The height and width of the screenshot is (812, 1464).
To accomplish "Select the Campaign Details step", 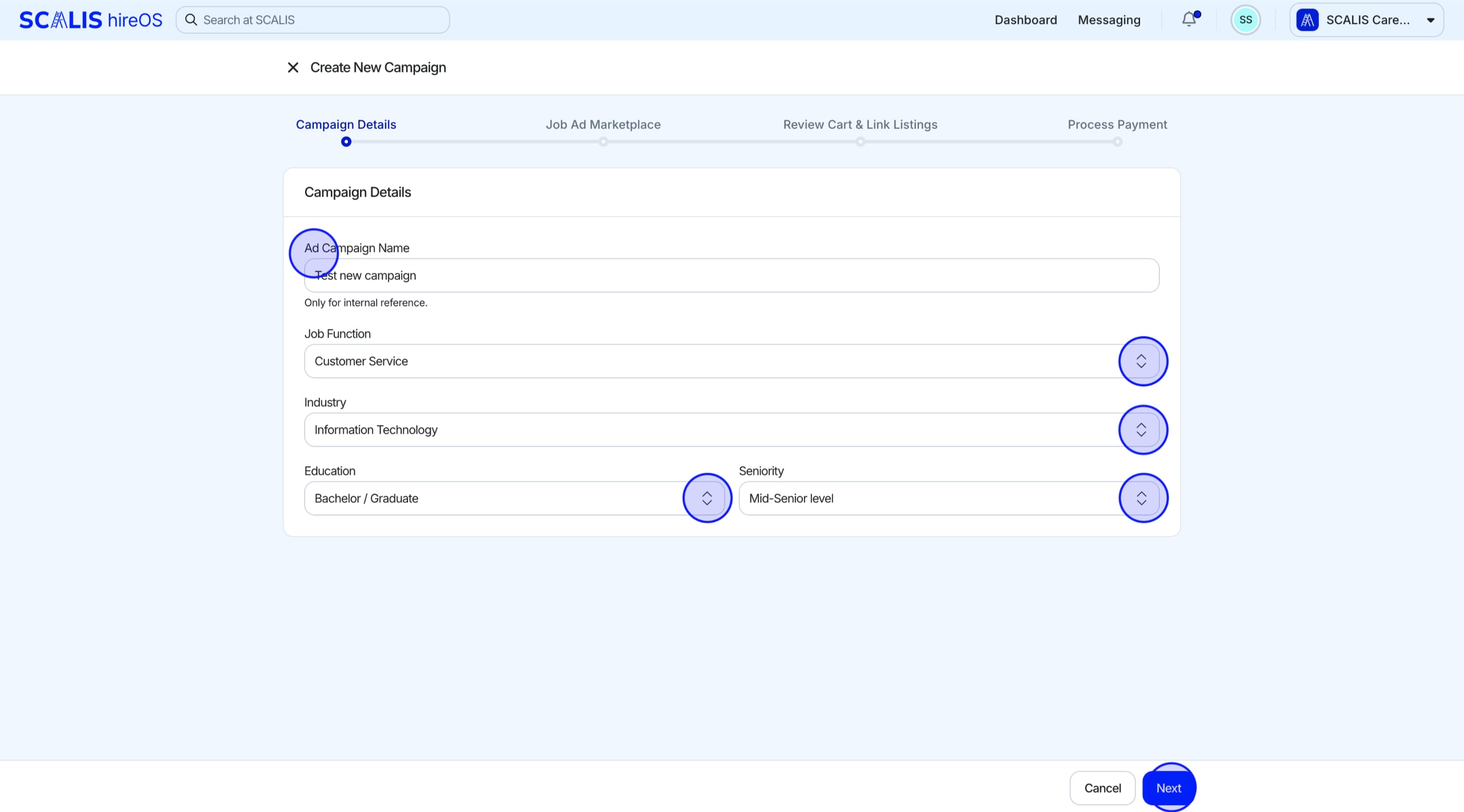I will pyautogui.click(x=346, y=125).
